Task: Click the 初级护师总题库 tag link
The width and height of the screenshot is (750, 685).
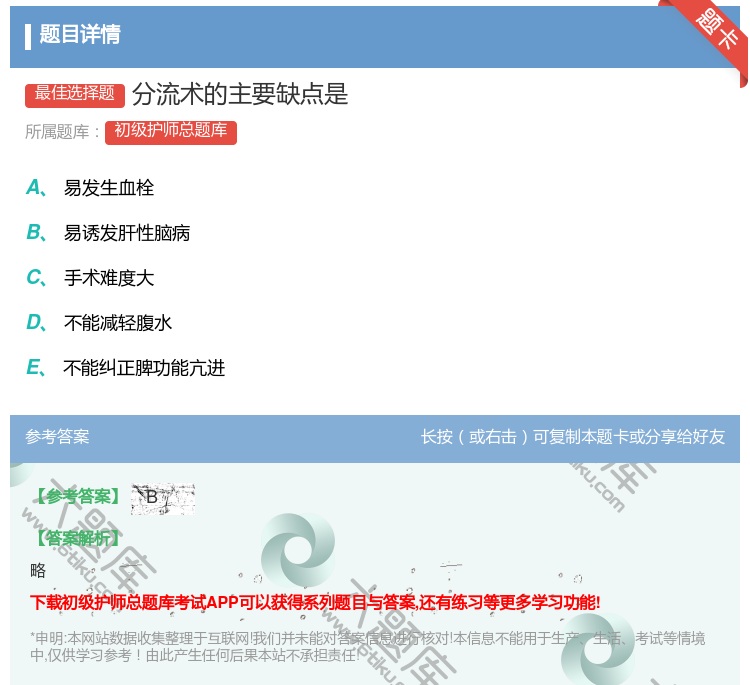Action: click(x=171, y=132)
